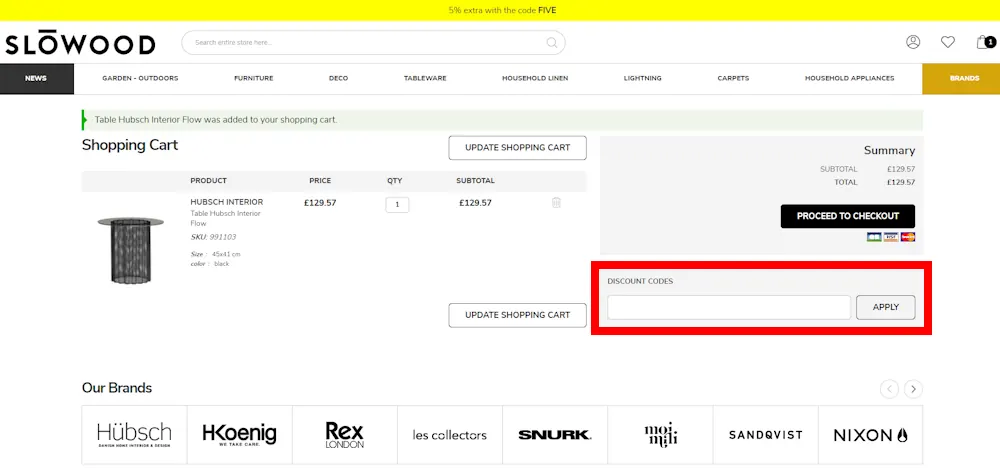This screenshot has height=468, width=1000.
Task: Open the wishlist heart icon
Action: 948,42
